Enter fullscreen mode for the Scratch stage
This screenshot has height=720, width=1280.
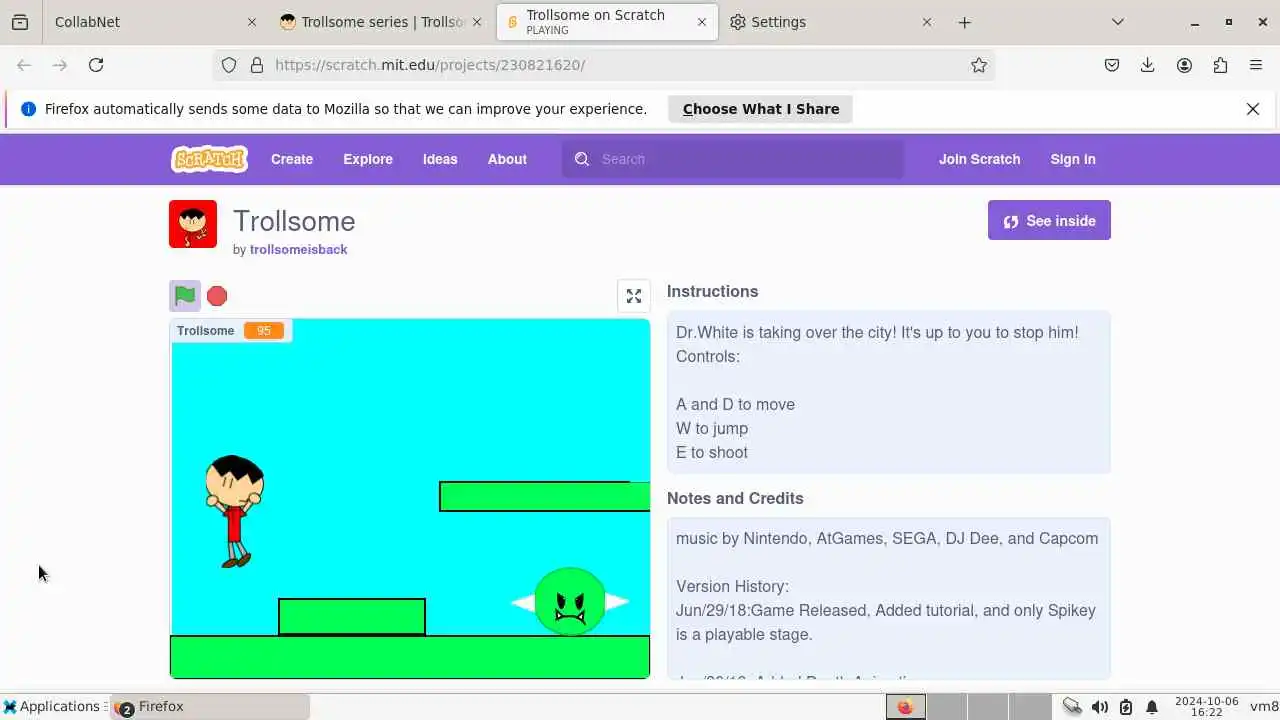pyautogui.click(x=634, y=296)
